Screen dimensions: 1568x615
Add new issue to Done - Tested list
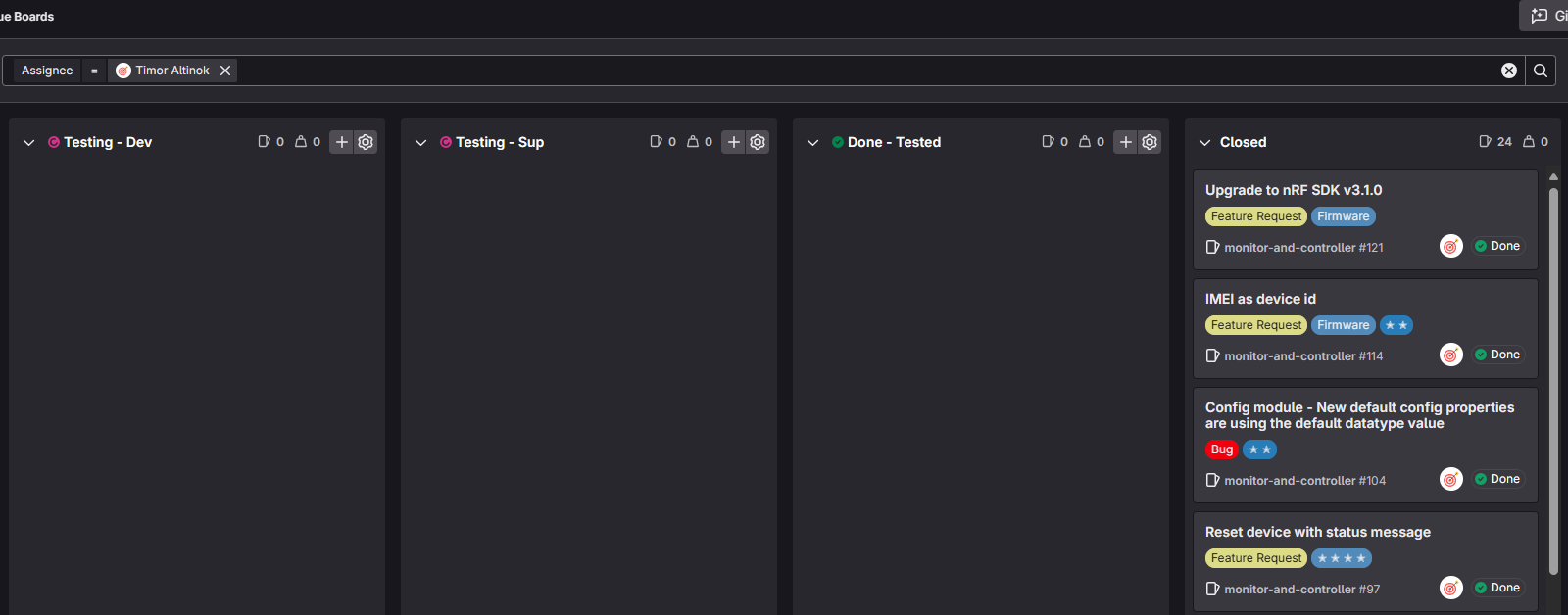tap(1125, 142)
